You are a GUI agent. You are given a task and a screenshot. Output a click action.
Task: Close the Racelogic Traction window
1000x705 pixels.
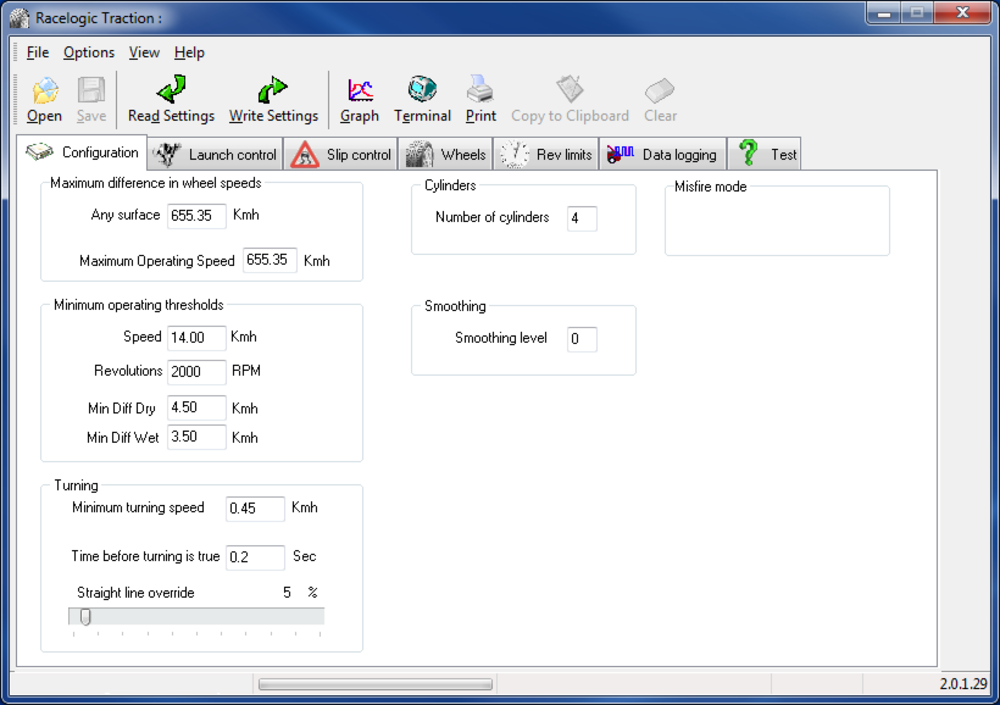click(963, 13)
